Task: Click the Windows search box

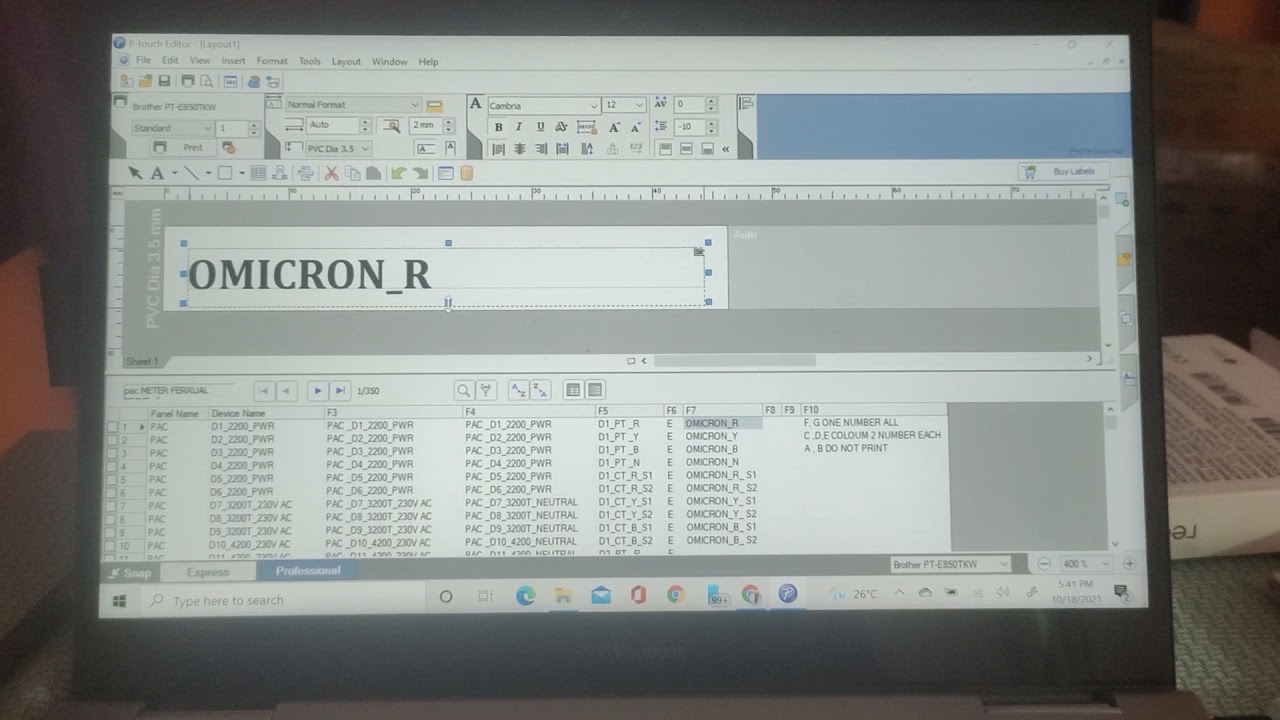Action: click(x=285, y=600)
